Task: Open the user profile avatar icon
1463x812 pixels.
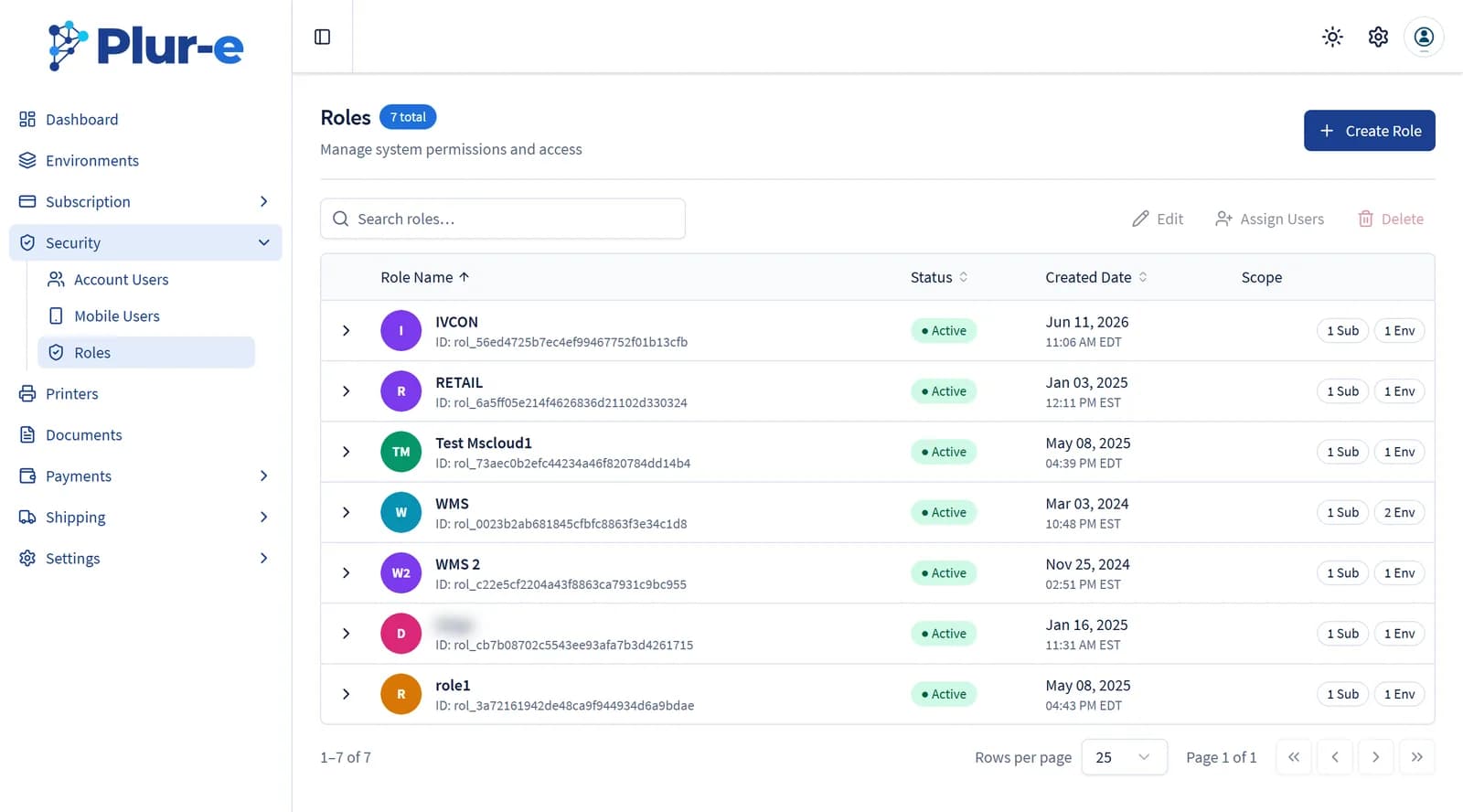Action: click(x=1424, y=37)
